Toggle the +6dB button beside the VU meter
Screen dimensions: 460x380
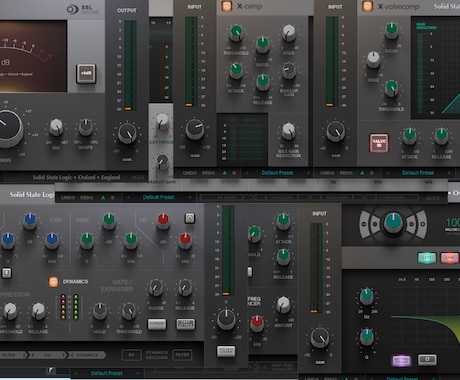tap(86, 73)
